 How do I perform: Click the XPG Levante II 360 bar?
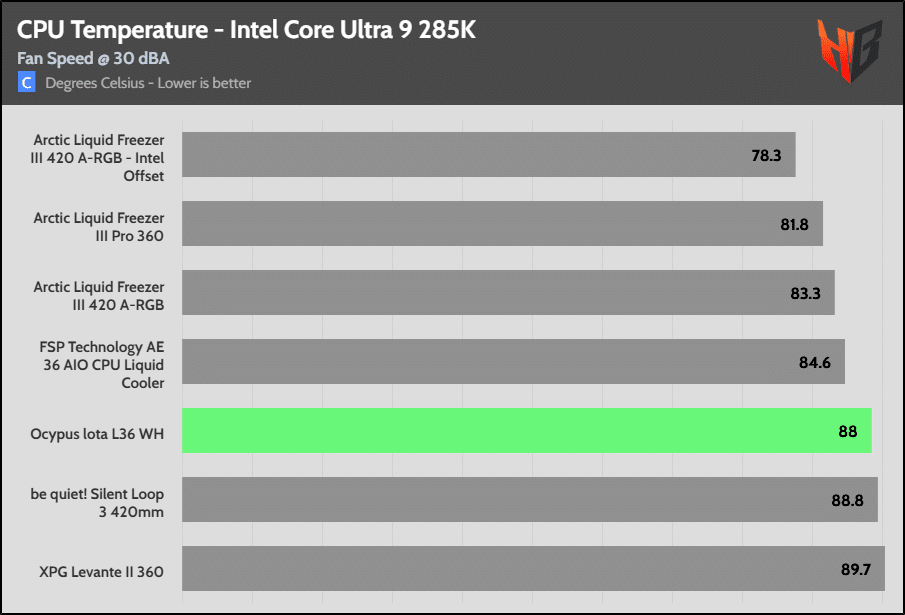click(533, 568)
